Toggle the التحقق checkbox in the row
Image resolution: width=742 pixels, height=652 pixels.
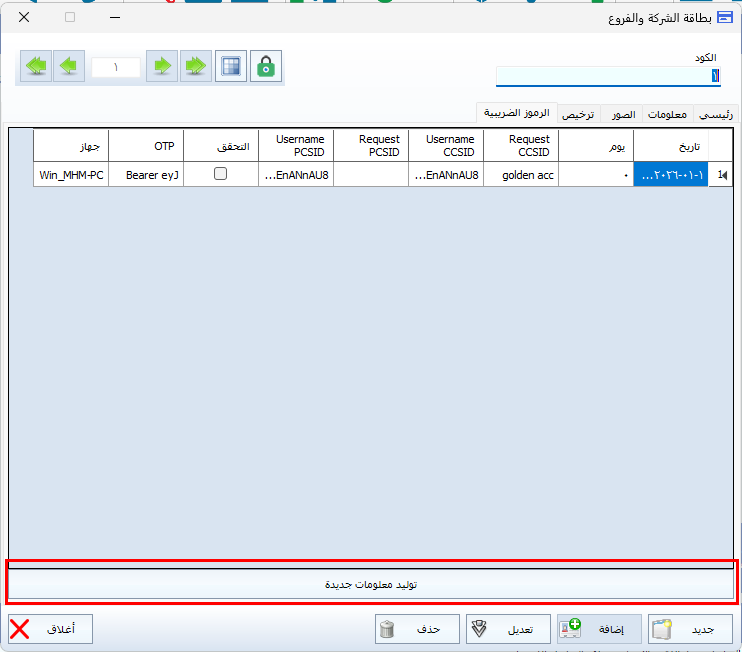pos(221,174)
